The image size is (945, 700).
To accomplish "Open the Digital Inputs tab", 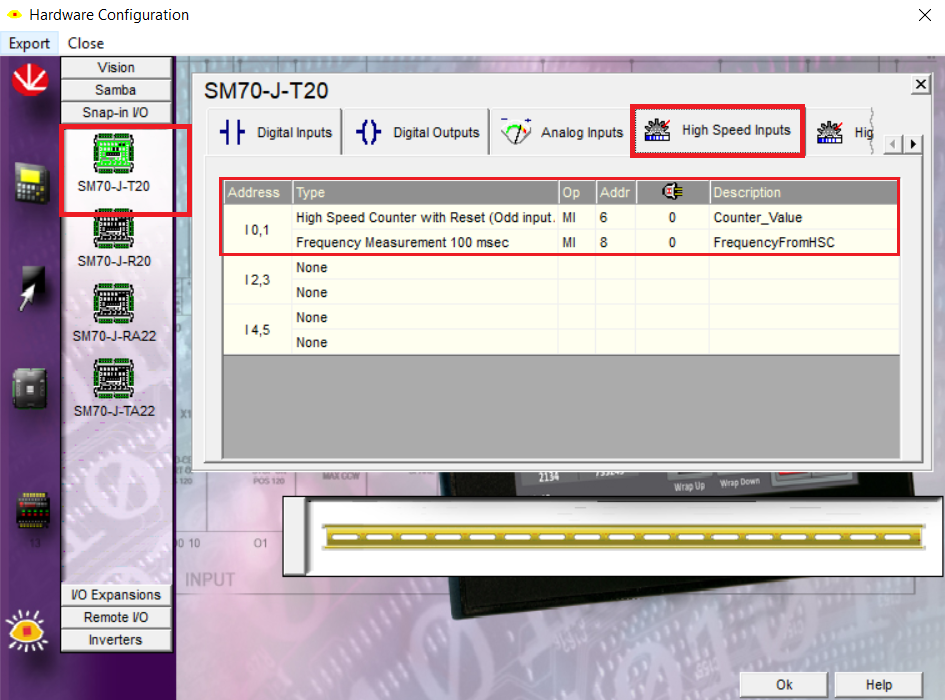I will (275, 132).
